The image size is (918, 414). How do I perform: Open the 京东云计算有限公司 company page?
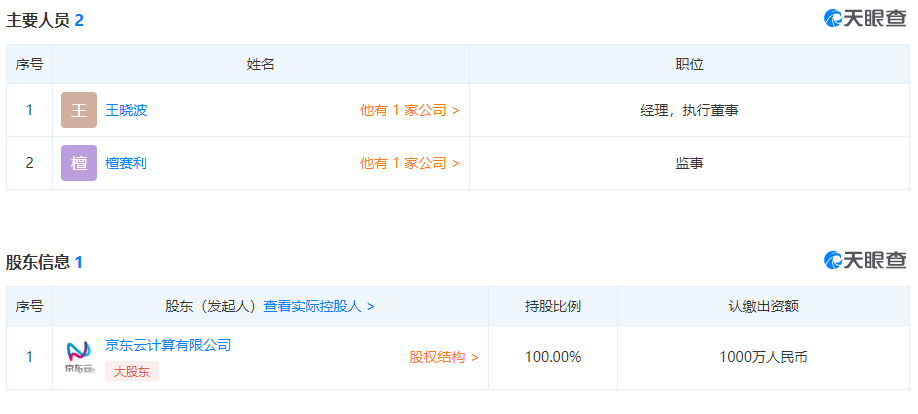pos(168,345)
